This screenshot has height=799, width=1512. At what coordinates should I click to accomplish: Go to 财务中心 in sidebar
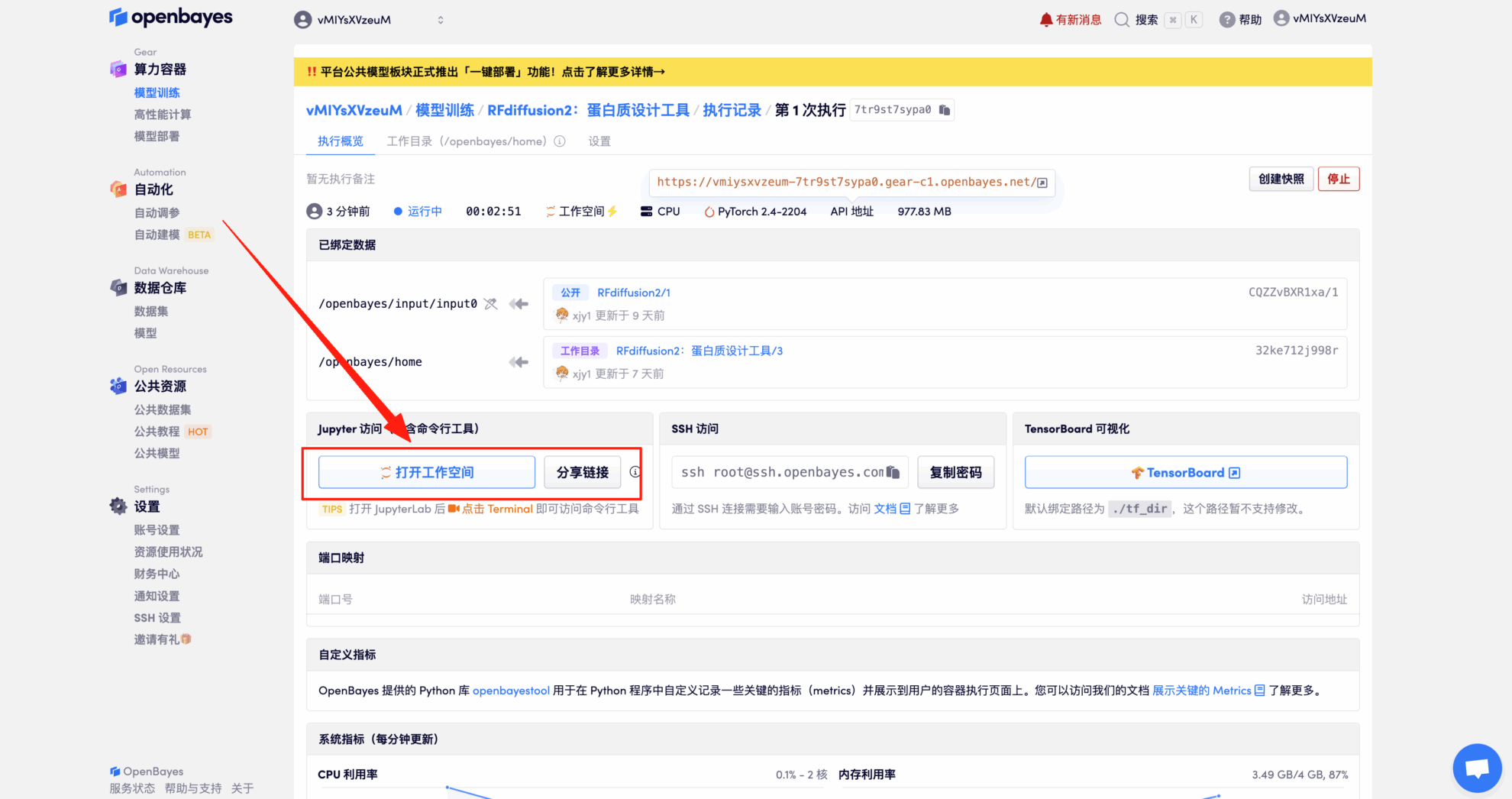[x=157, y=574]
